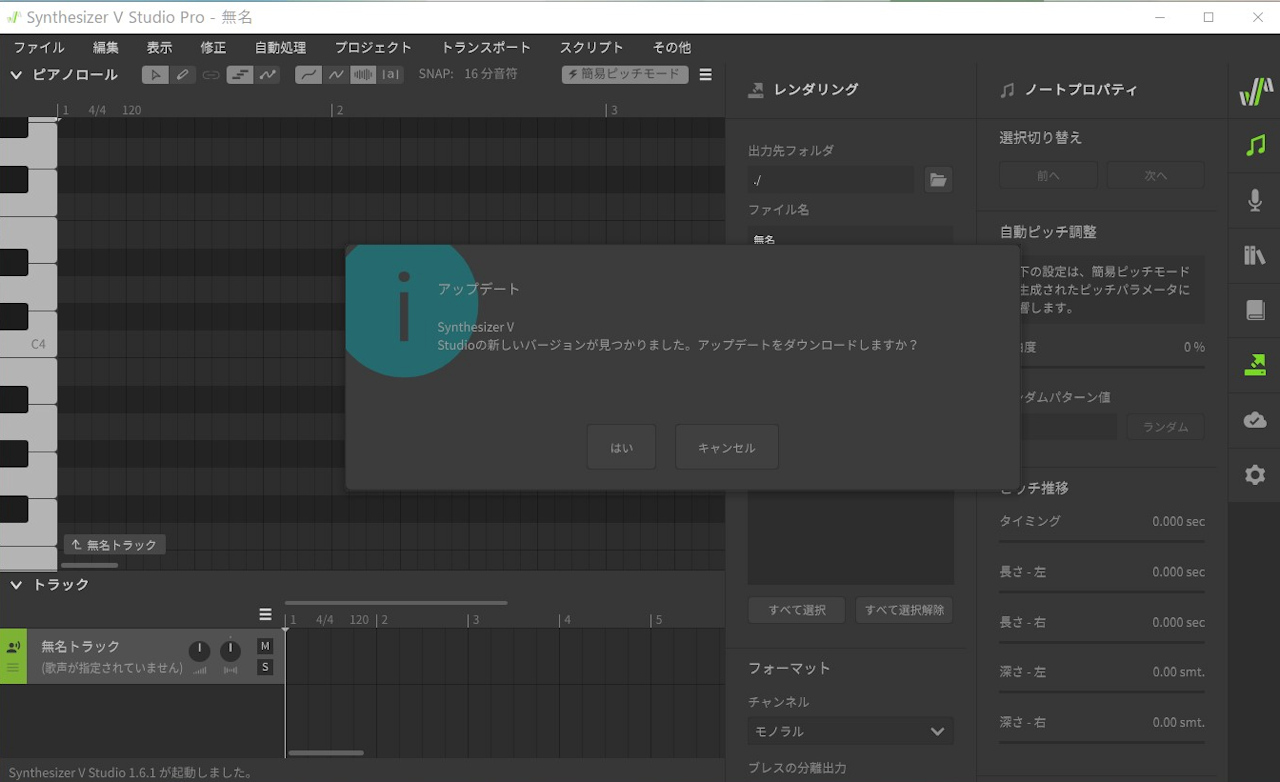This screenshot has width=1280, height=782.
Task: Adjust the タイミング slider
Action: [1102, 541]
